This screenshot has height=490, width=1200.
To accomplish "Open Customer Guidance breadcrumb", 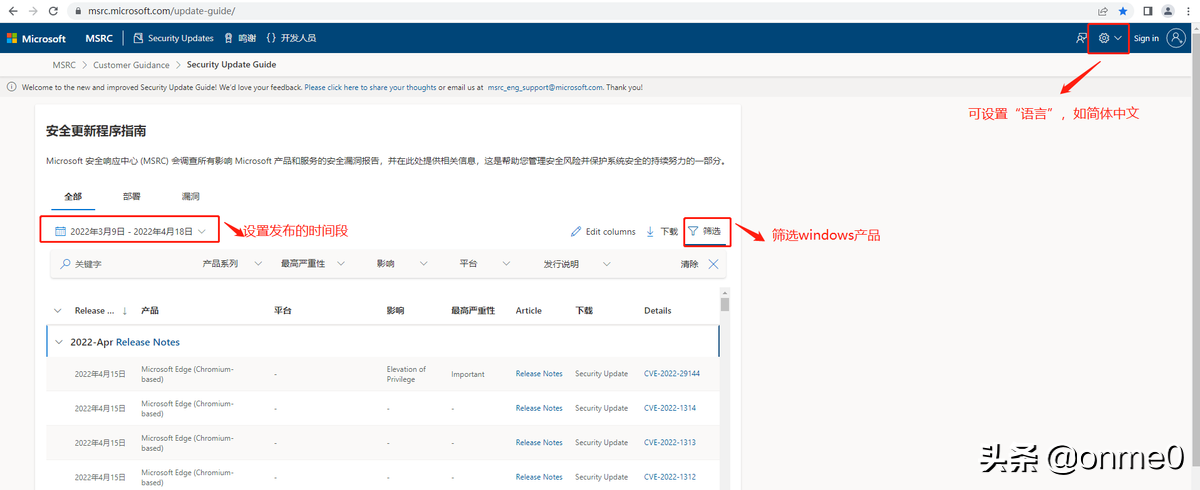I will pyautogui.click(x=131, y=65).
